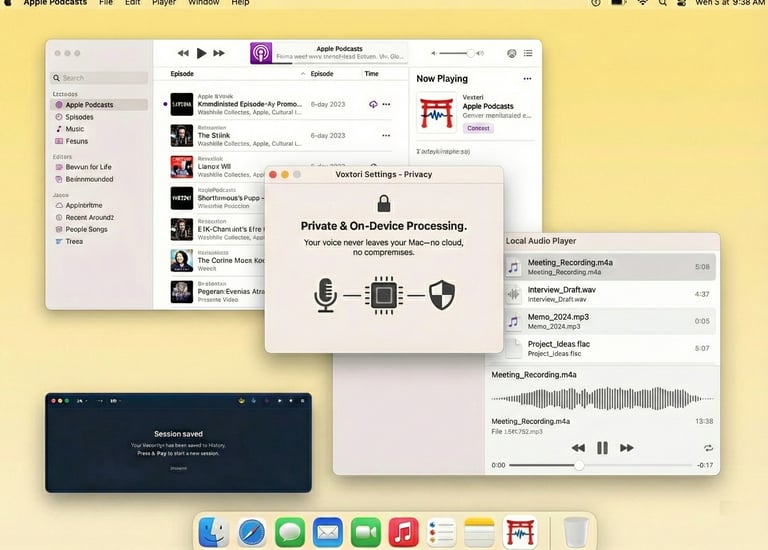The height and width of the screenshot is (550, 768).
Task: Click the Meeting_Recording waveform display
Action: [x=602, y=399]
